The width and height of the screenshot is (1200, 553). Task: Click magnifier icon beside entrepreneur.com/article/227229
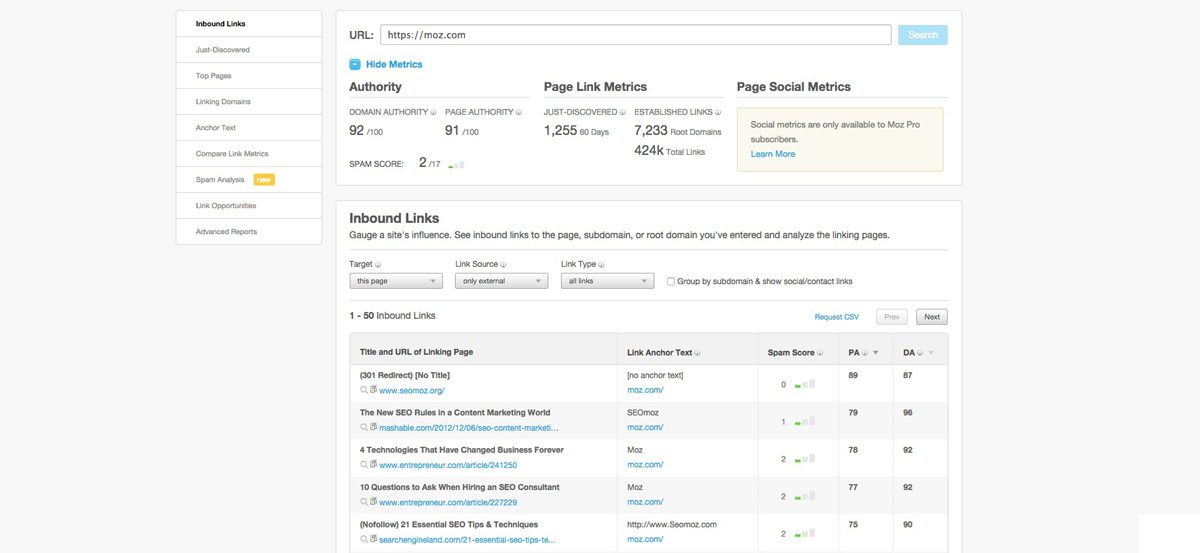364,502
